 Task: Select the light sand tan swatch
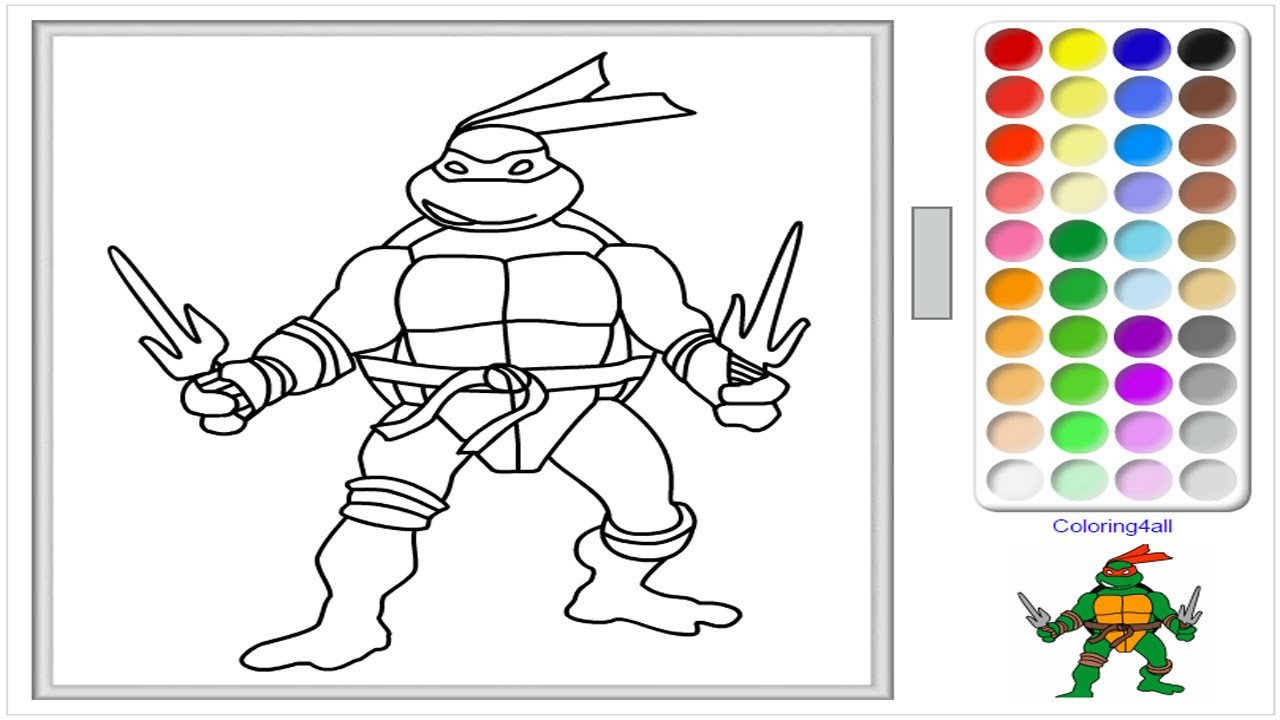pos(1206,288)
